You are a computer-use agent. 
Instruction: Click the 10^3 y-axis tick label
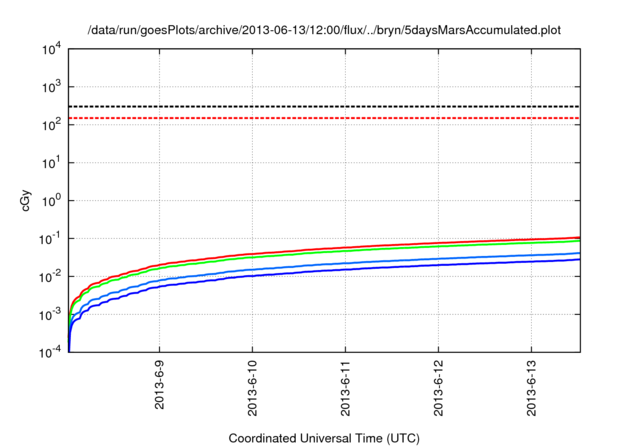(x=51, y=87)
